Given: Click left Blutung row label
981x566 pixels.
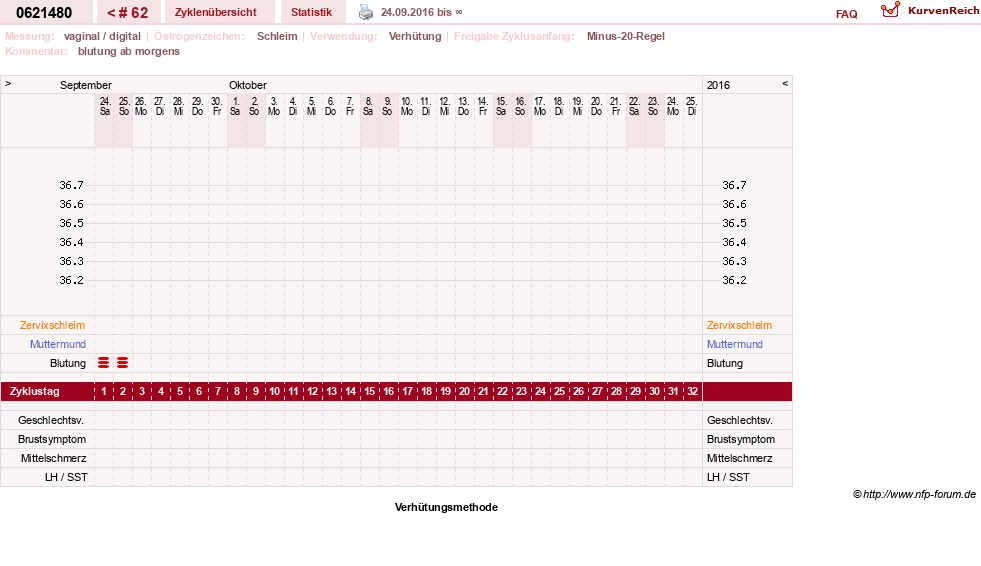Looking at the screenshot, I should [68, 363].
